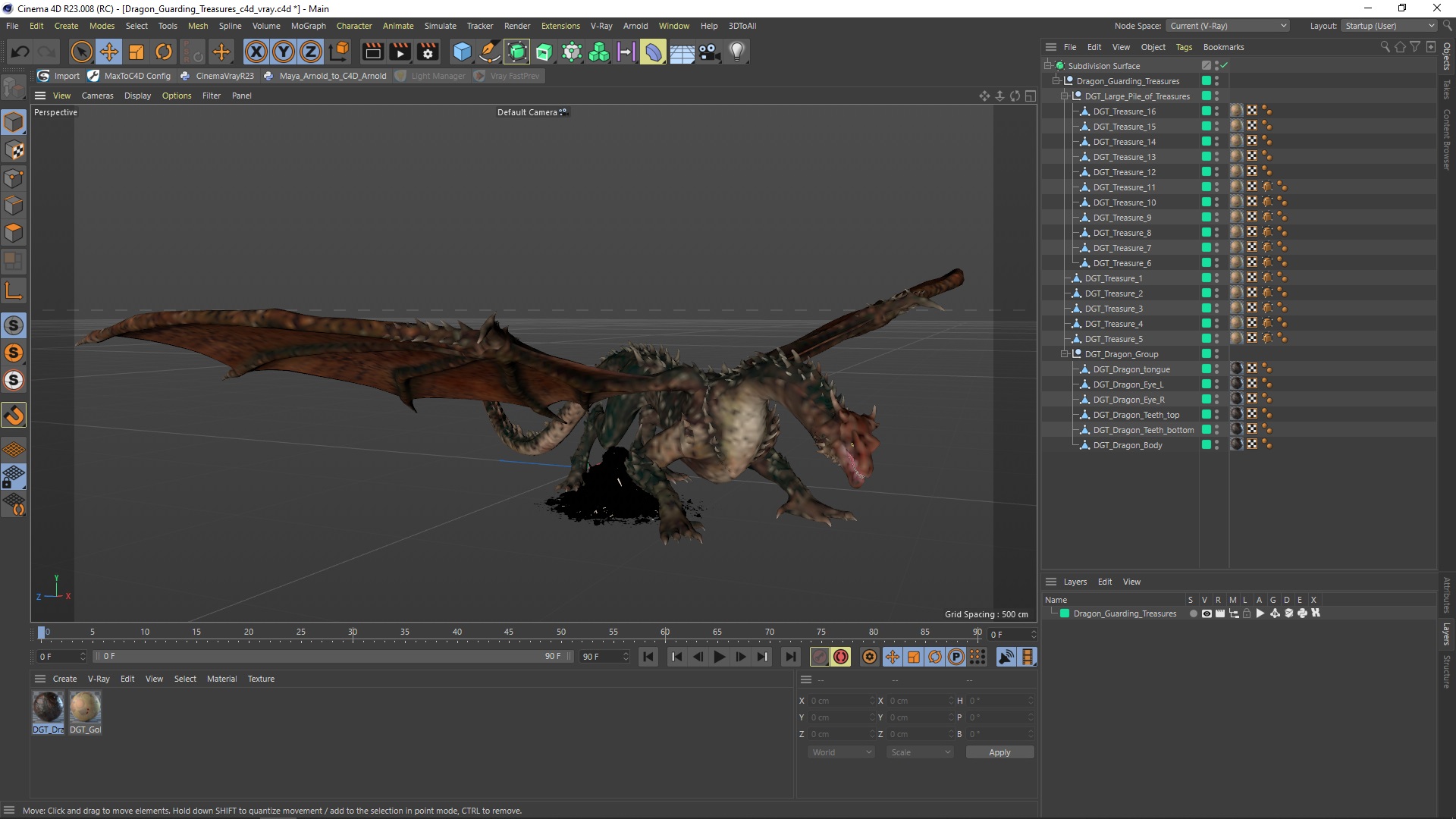The image size is (1456, 819).
Task: Add a Camera object icon
Action: [709, 52]
